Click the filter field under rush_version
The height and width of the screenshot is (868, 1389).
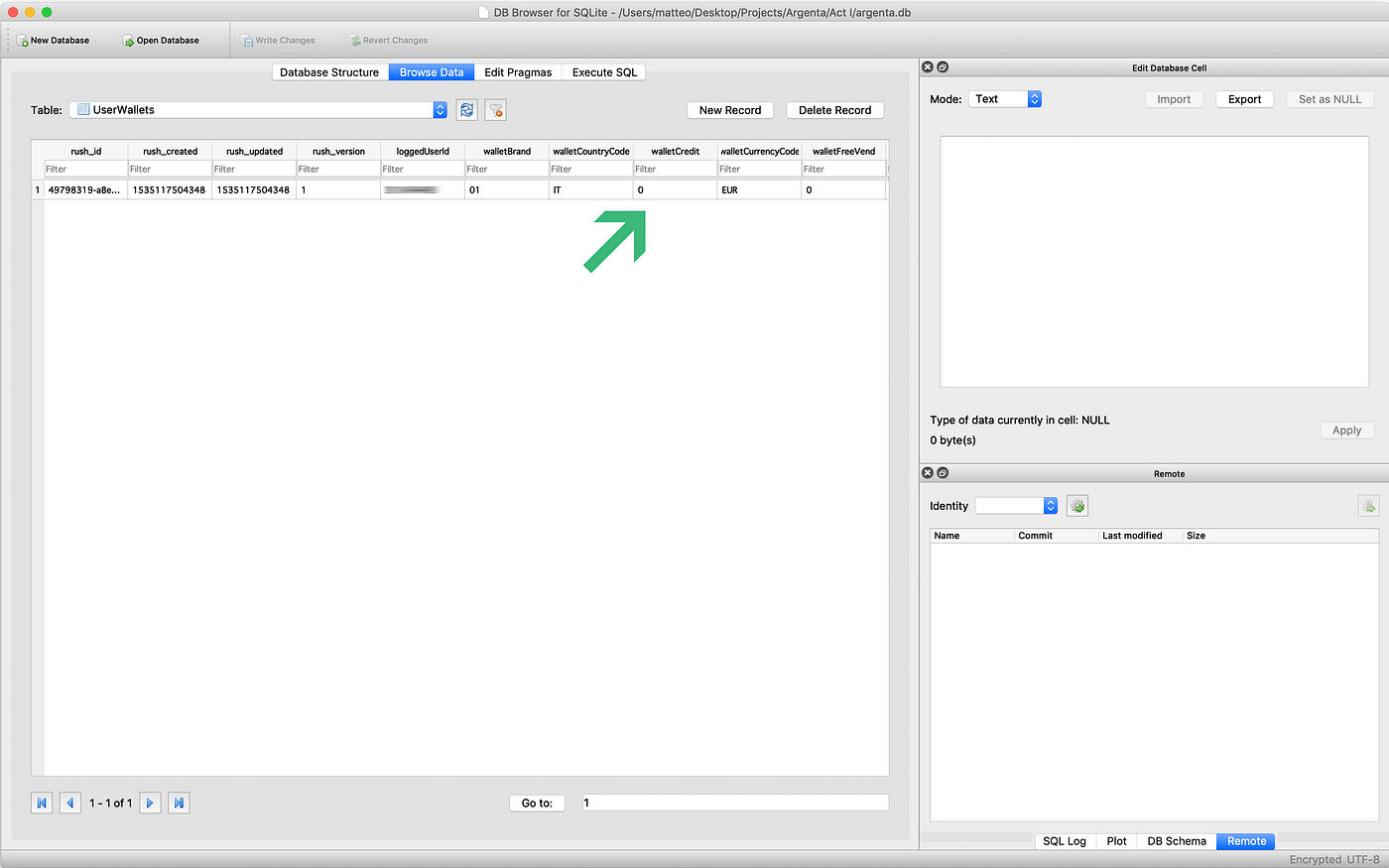(338, 169)
